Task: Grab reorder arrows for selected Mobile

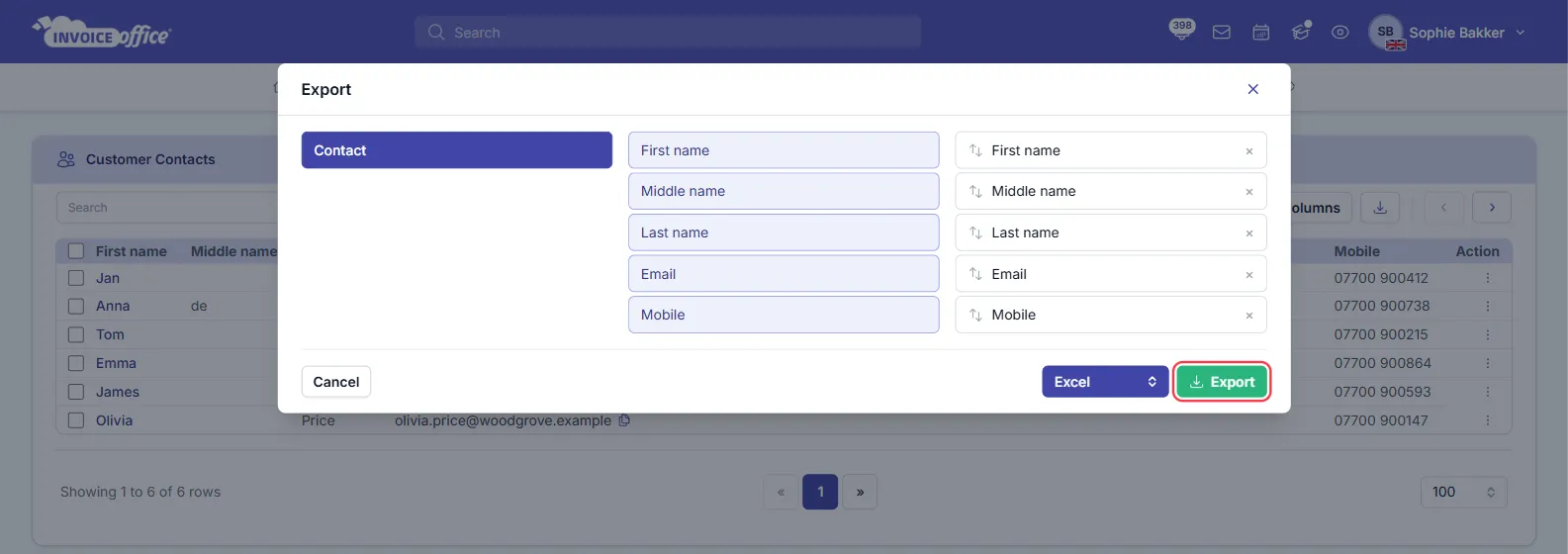Action: click(975, 315)
